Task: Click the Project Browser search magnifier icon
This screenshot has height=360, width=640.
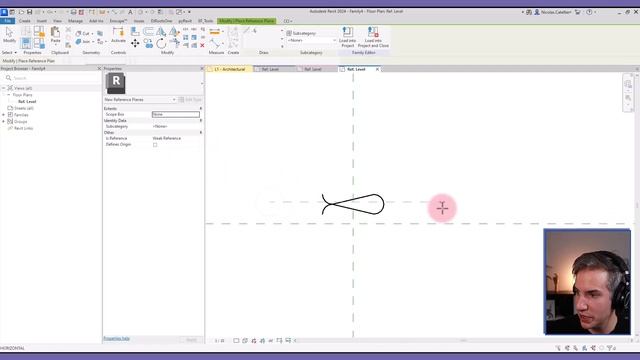Action: tap(8, 78)
